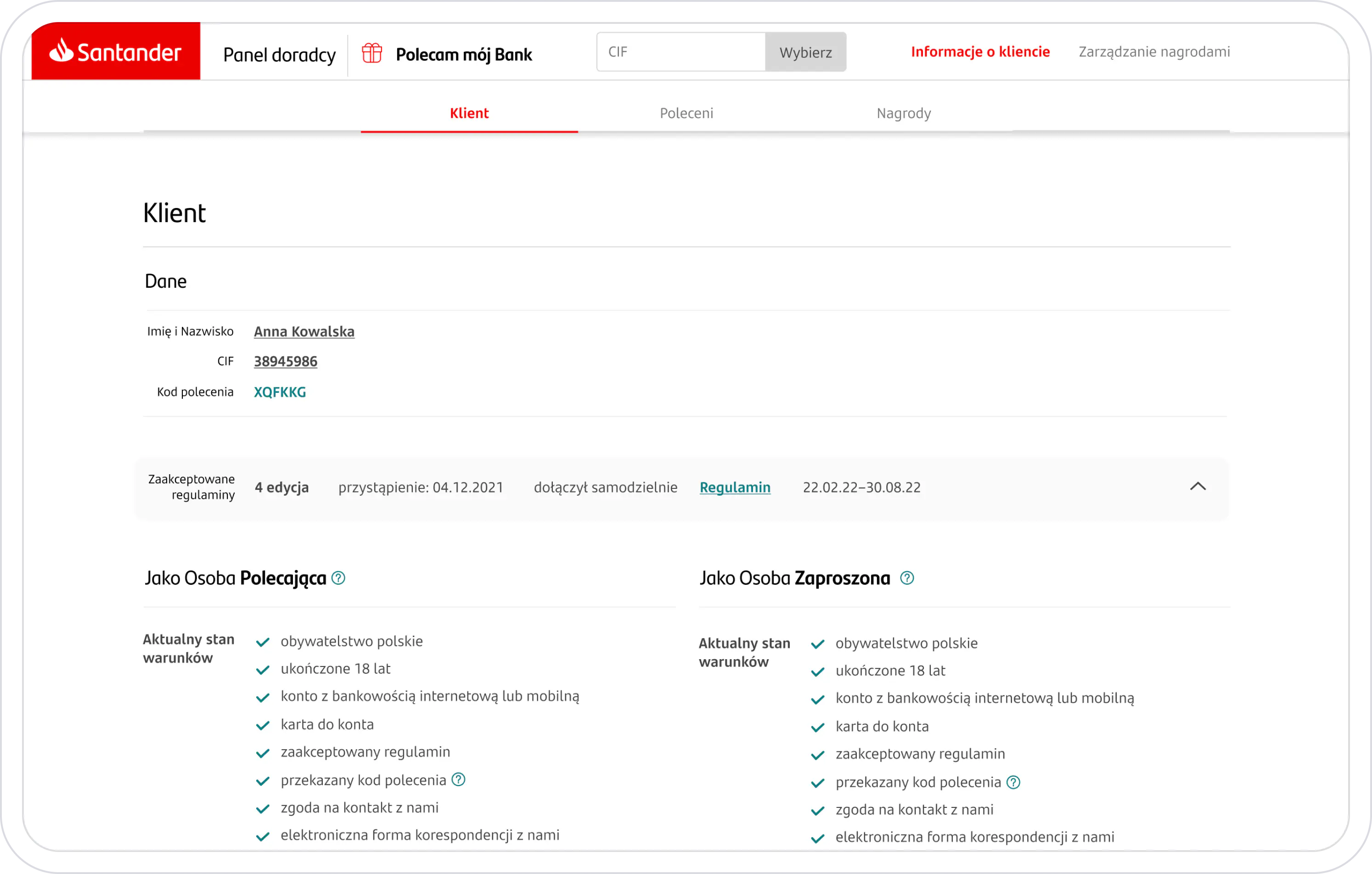This screenshot has height=874, width=1372.
Task: Click the gift box icon
Action: (x=372, y=53)
